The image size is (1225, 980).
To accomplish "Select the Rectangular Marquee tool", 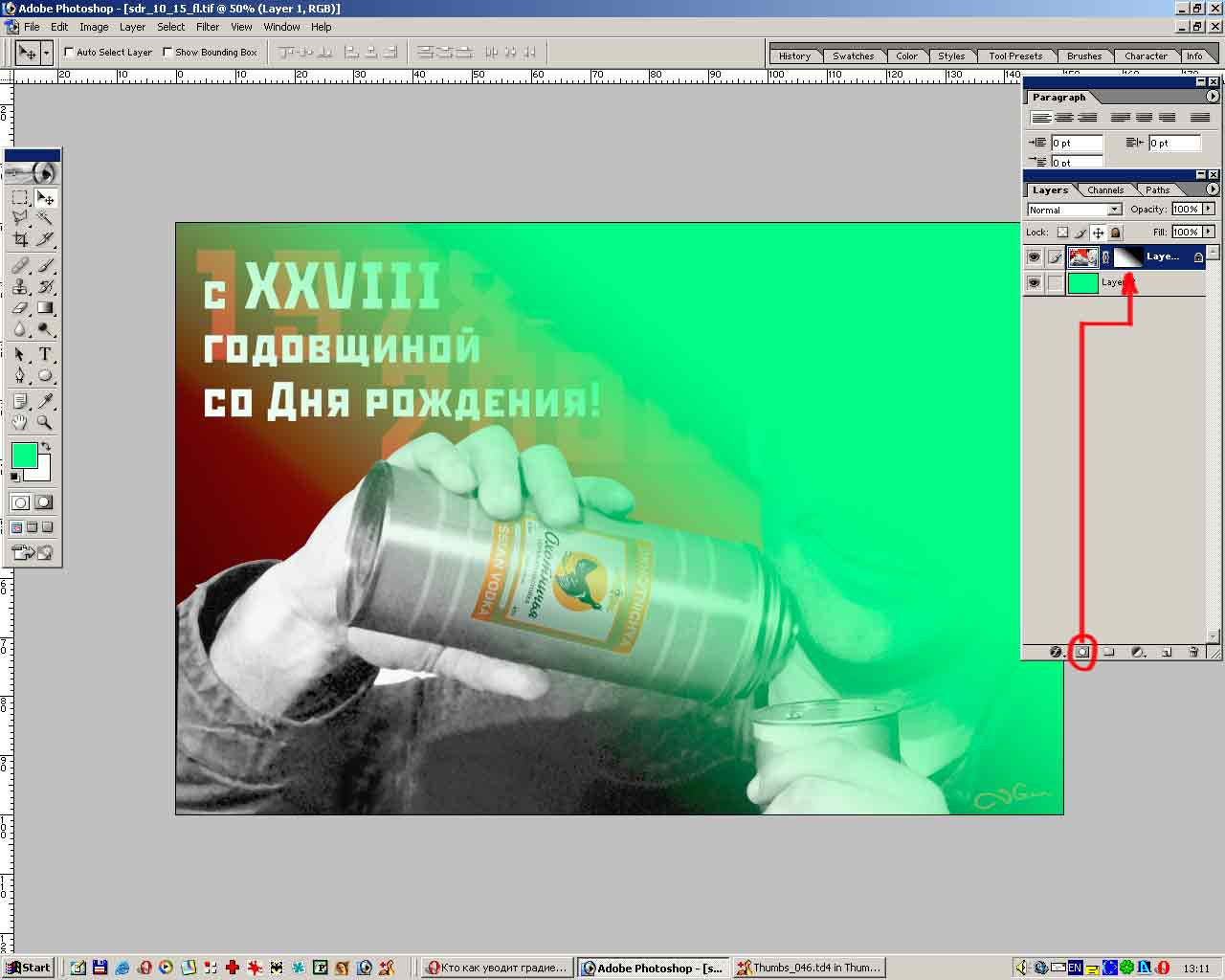I will 20,197.
